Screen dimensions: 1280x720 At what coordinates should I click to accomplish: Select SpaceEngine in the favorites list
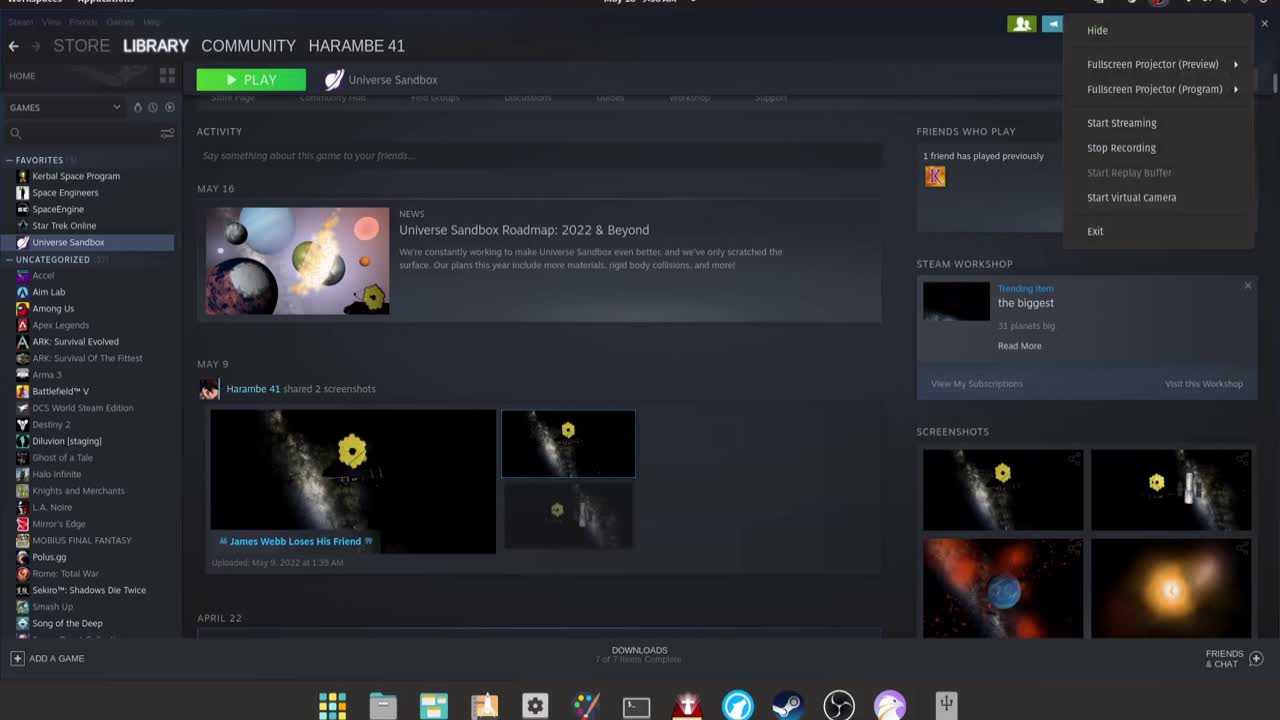58,209
